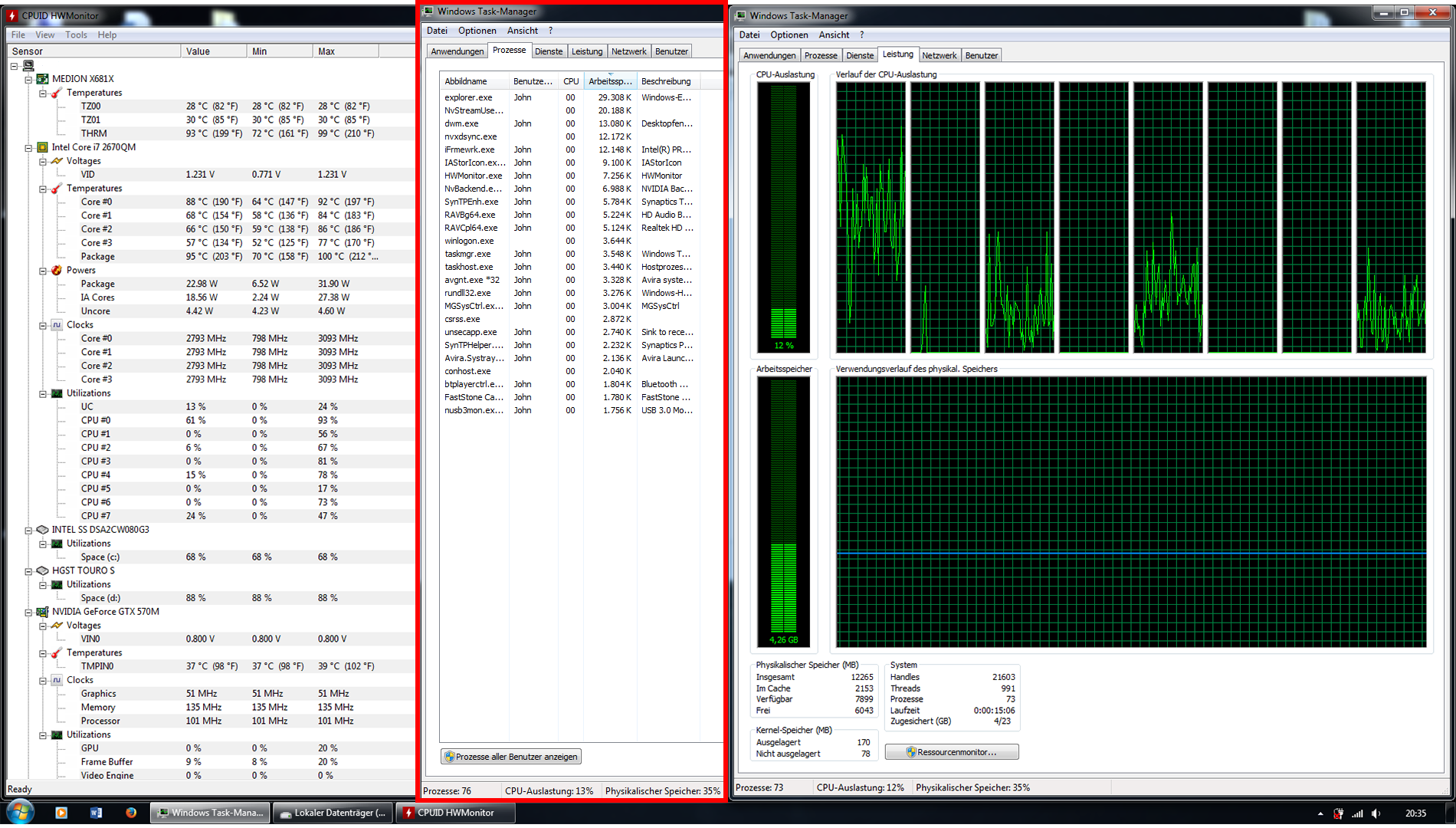Click the thermometer icon beside MEDION Temperatures
Image resolution: width=1456 pixels, height=828 pixels.
[x=57, y=93]
